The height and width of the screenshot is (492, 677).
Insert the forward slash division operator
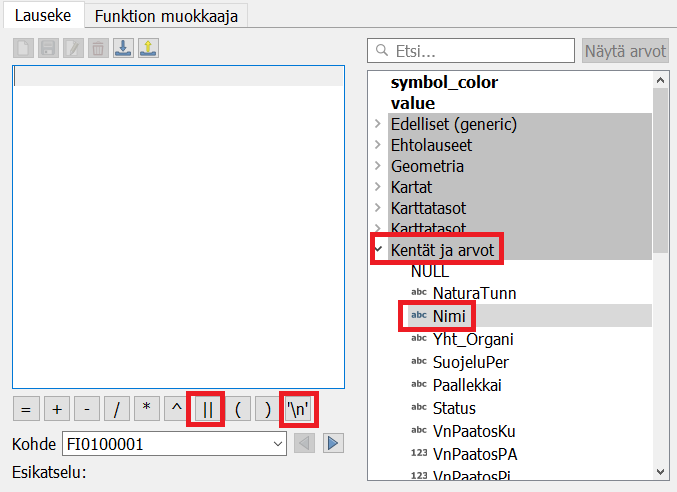pyautogui.click(x=117, y=409)
